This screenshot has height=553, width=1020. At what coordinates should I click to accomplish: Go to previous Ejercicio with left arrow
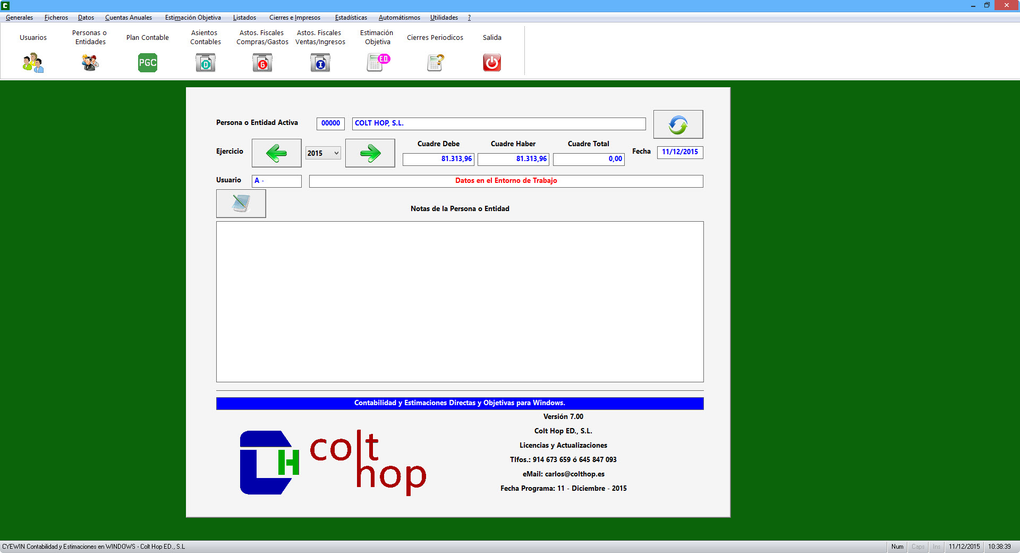(276, 154)
